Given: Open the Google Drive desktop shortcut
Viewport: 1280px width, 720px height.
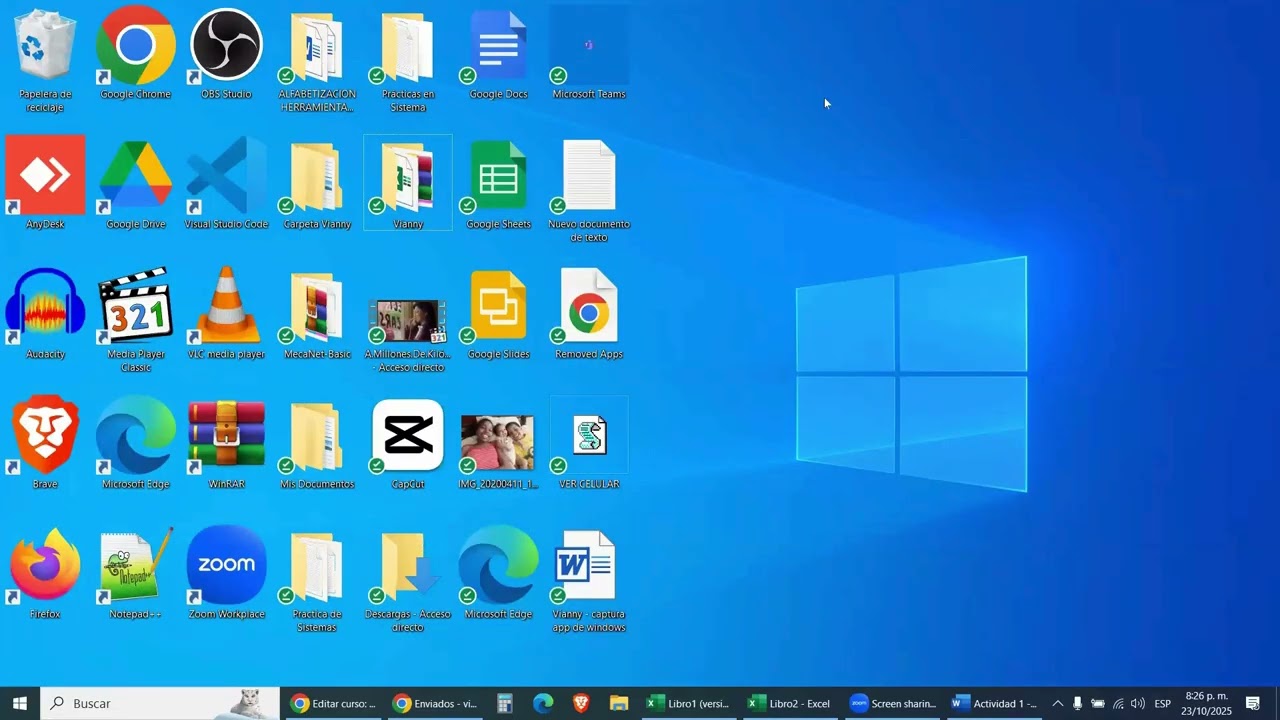Looking at the screenshot, I should (136, 184).
